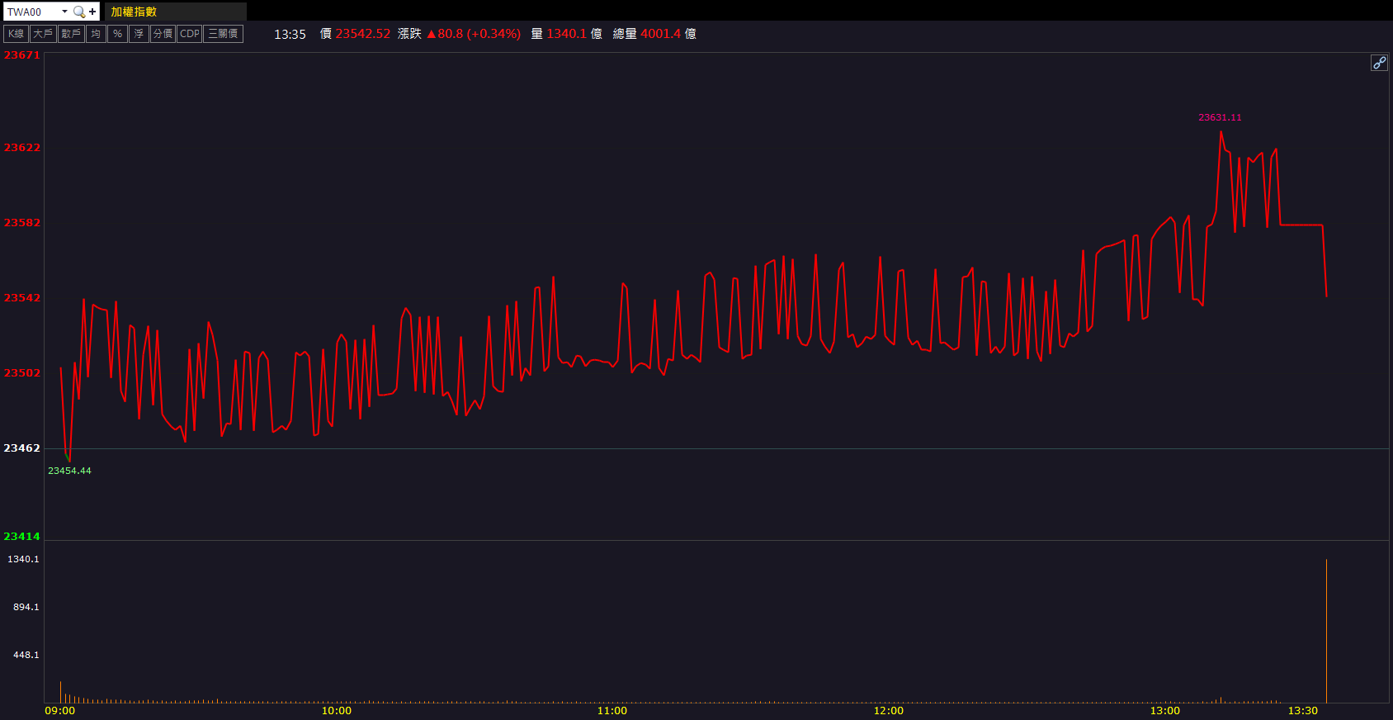Show the CDP levels button
The width and height of the screenshot is (1393, 720).
tap(190, 34)
